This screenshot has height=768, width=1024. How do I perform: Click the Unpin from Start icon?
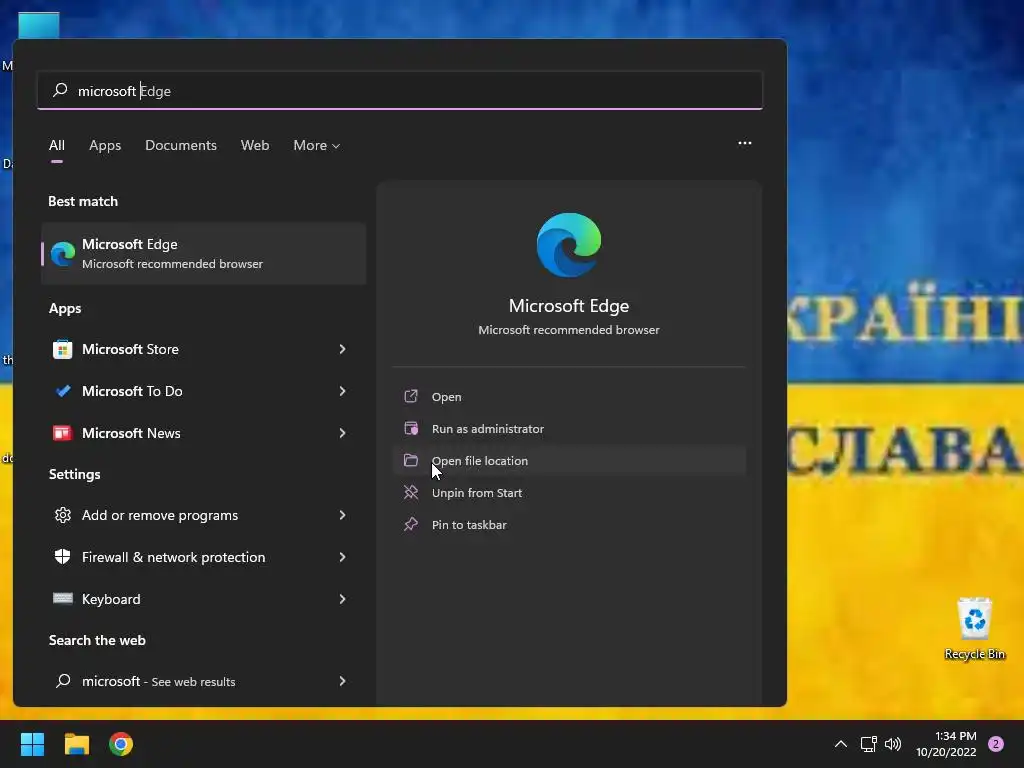click(x=411, y=492)
